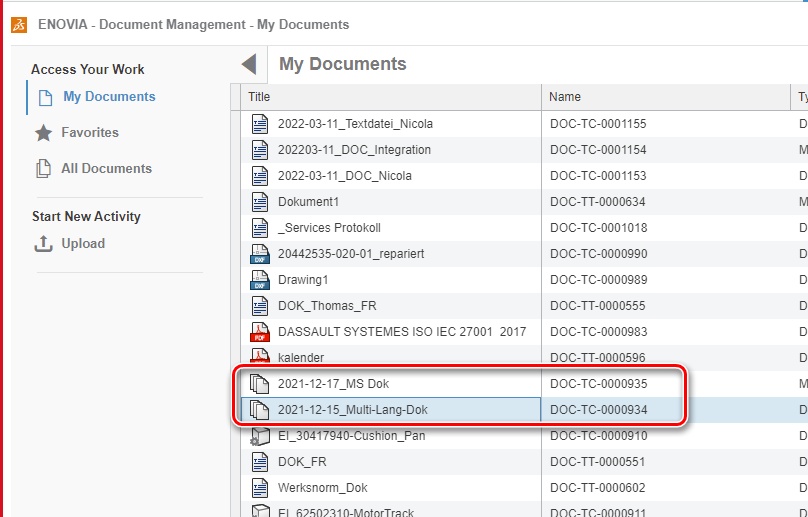Collapse the left navigation panel arrow
The height and width of the screenshot is (517, 808).
click(x=249, y=65)
